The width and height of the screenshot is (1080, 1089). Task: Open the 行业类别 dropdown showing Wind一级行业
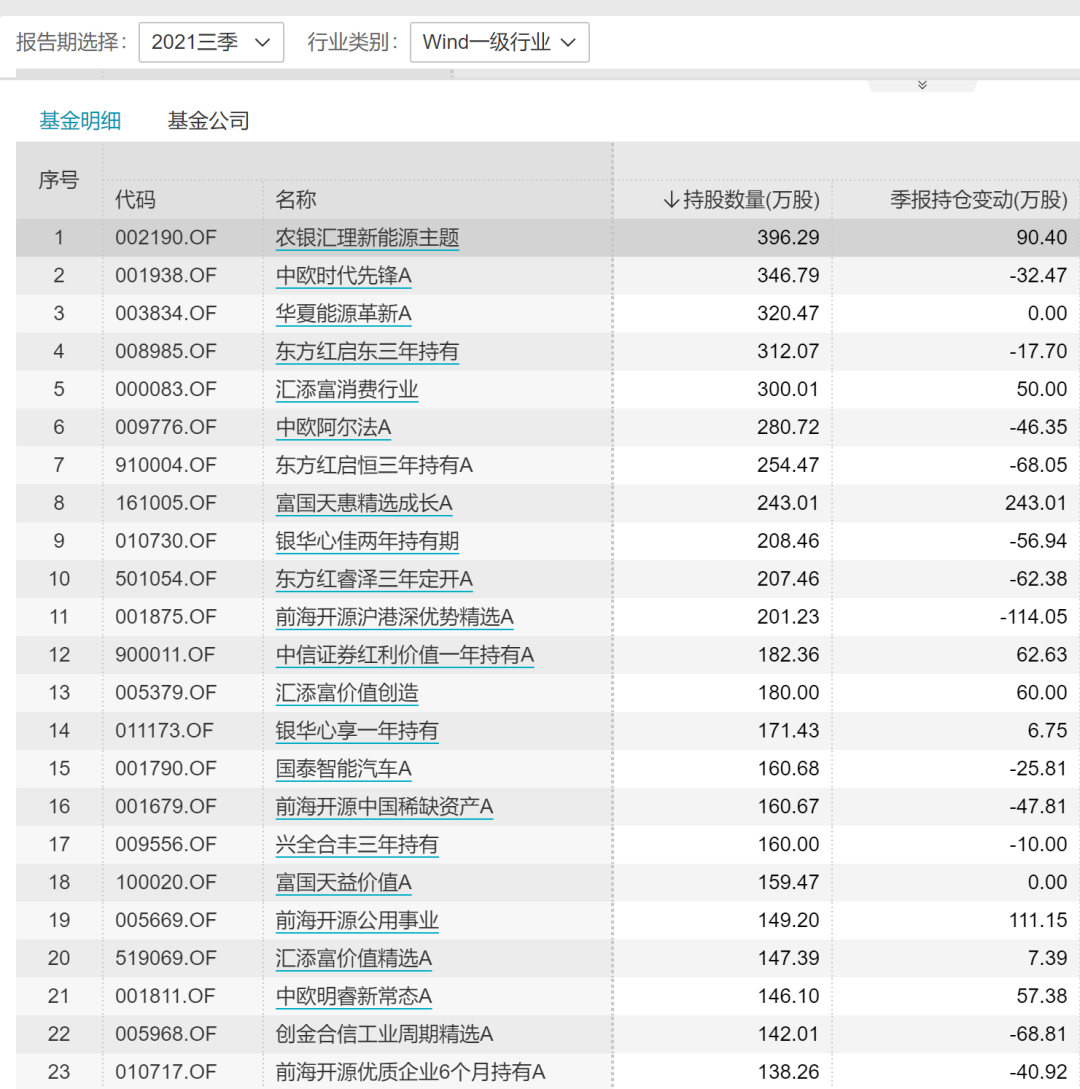499,42
